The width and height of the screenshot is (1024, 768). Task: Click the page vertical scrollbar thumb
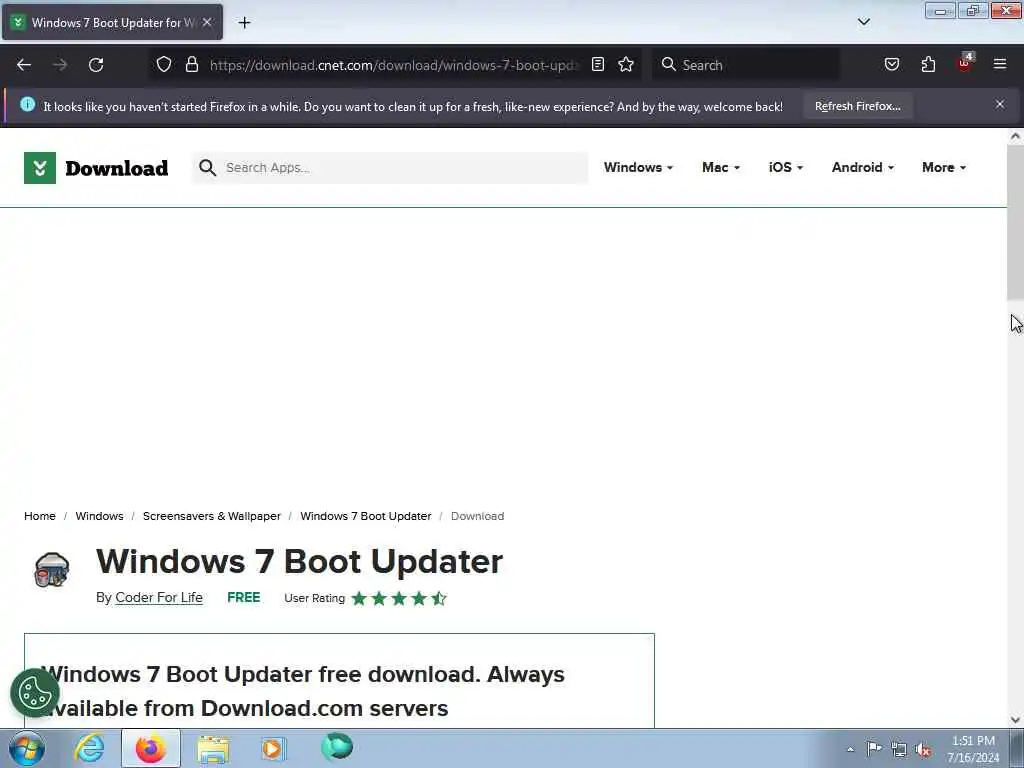1015,222
